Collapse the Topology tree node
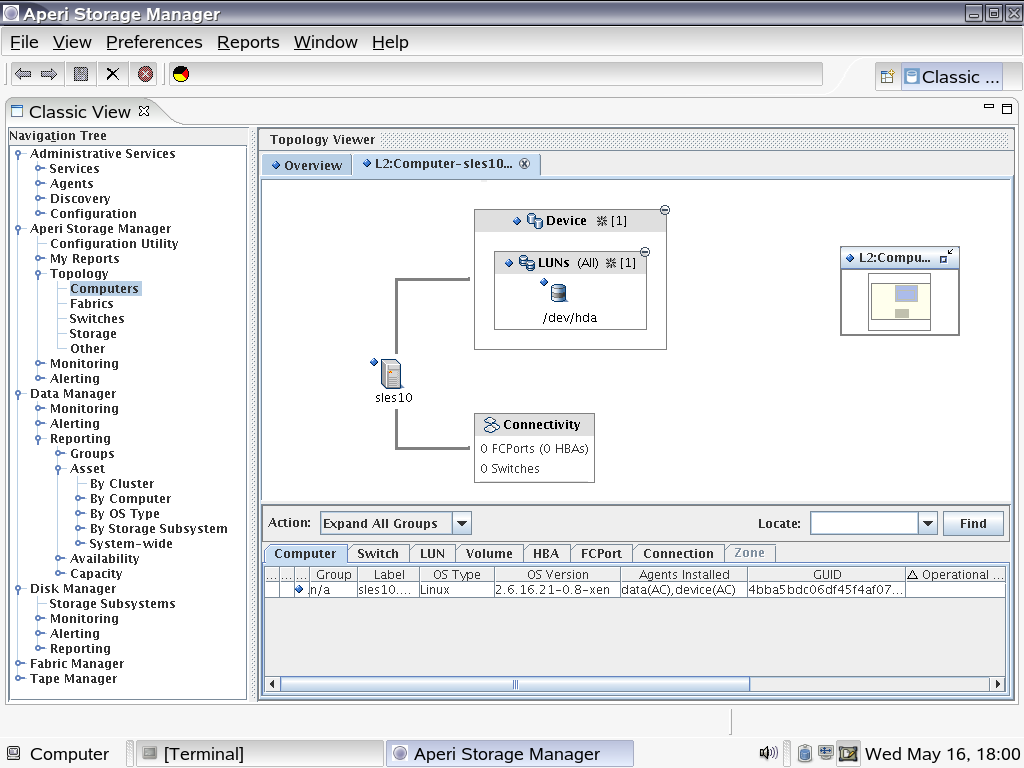 (x=39, y=274)
